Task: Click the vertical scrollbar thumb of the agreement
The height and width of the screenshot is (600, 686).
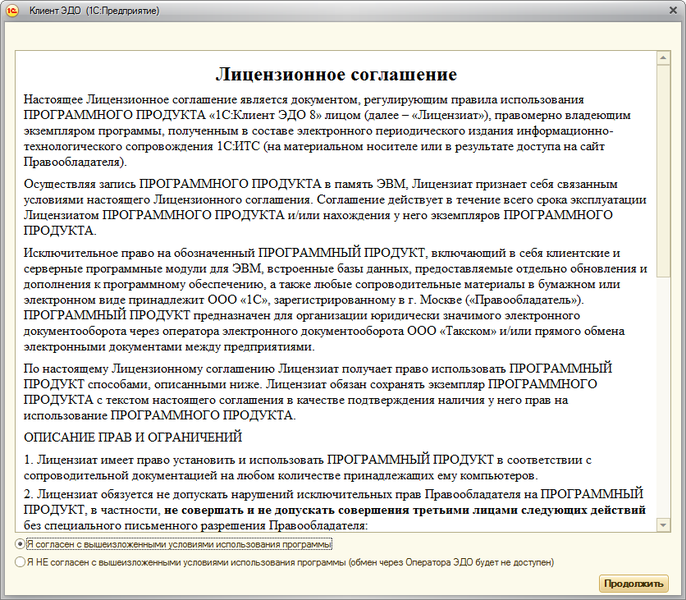Action: point(663,171)
